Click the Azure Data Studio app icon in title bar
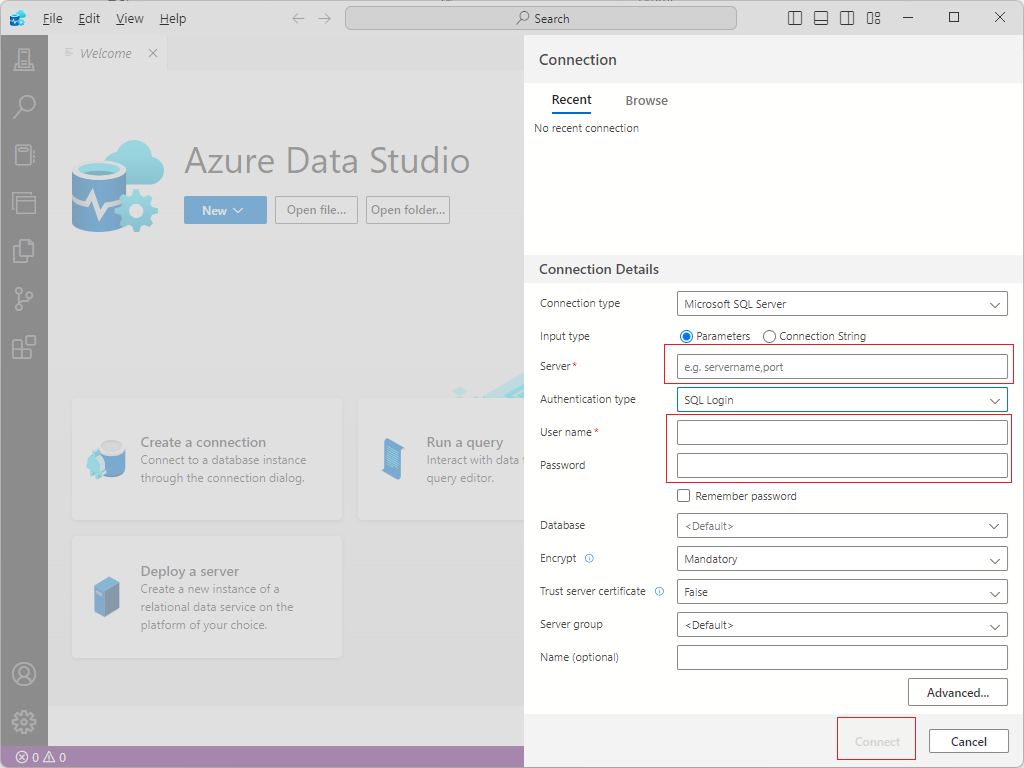 click(x=18, y=18)
